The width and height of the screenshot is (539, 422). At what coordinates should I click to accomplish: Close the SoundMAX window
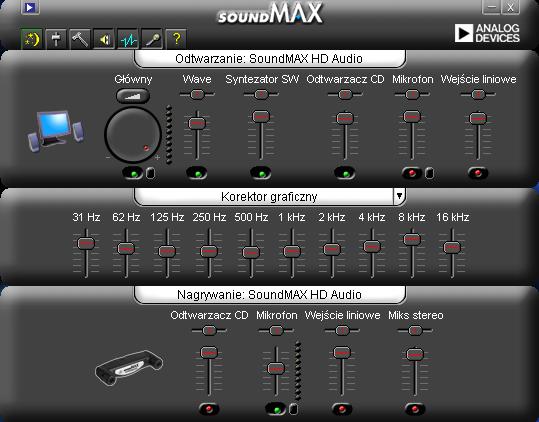pyautogui.click(x=510, y=7)
